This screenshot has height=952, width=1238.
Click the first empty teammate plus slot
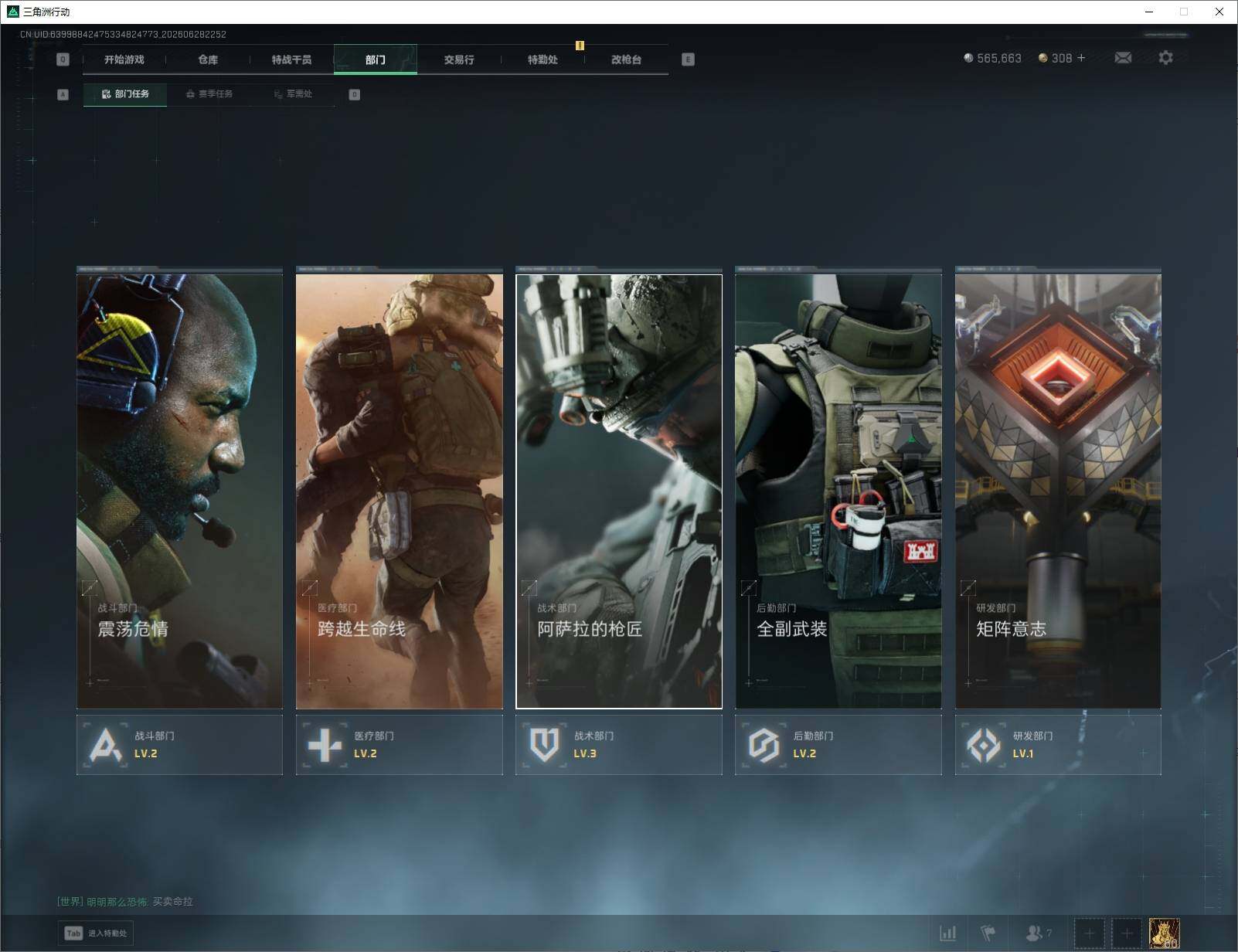1090,933
